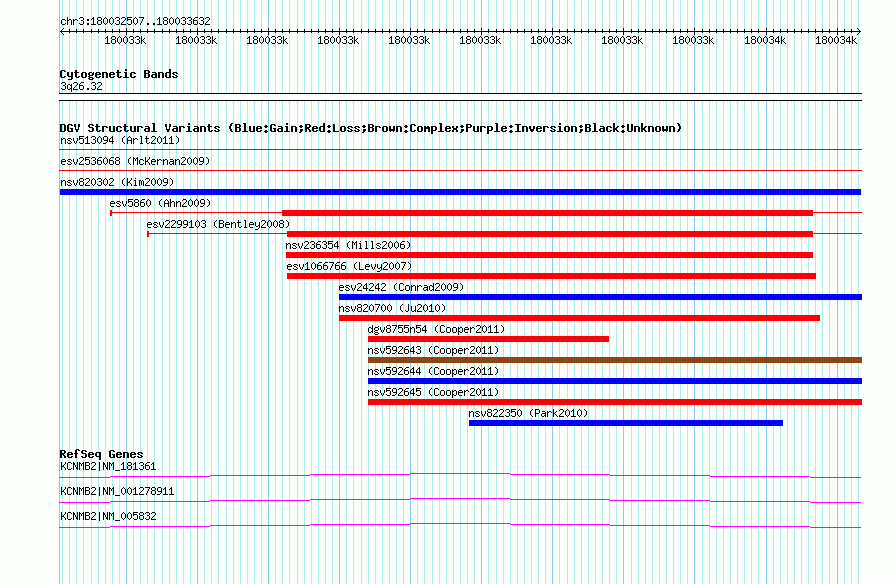Select the blue bar below nsv592644 (Cooper2011)

[615, 381]
